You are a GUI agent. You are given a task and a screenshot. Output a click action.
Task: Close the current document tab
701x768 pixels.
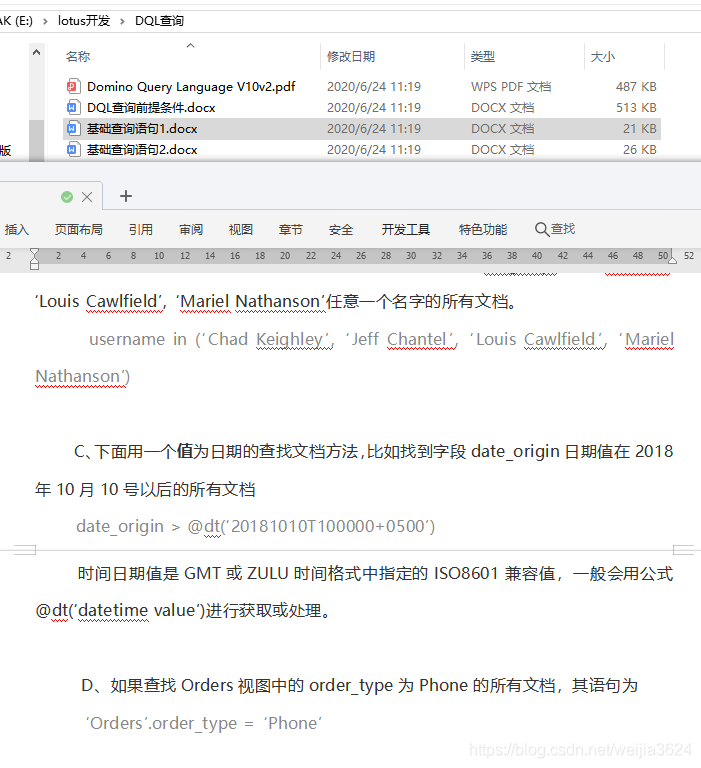87,197
